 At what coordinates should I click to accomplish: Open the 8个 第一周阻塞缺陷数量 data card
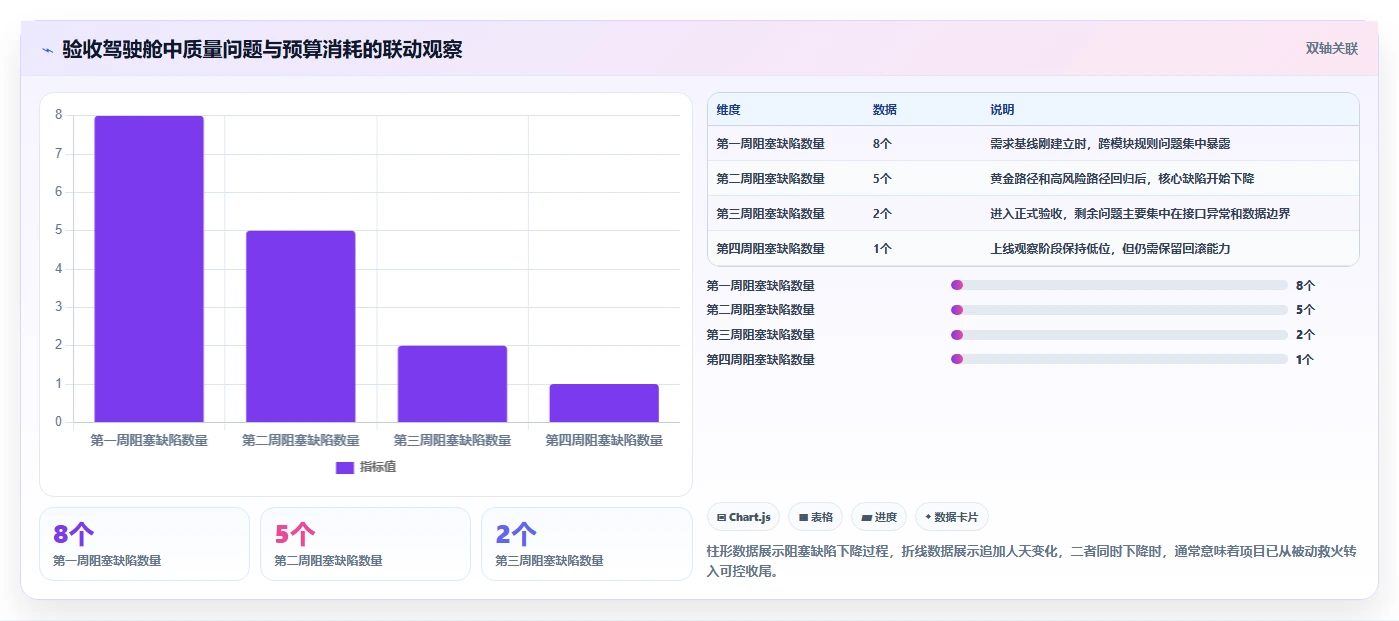pos(144,544)
